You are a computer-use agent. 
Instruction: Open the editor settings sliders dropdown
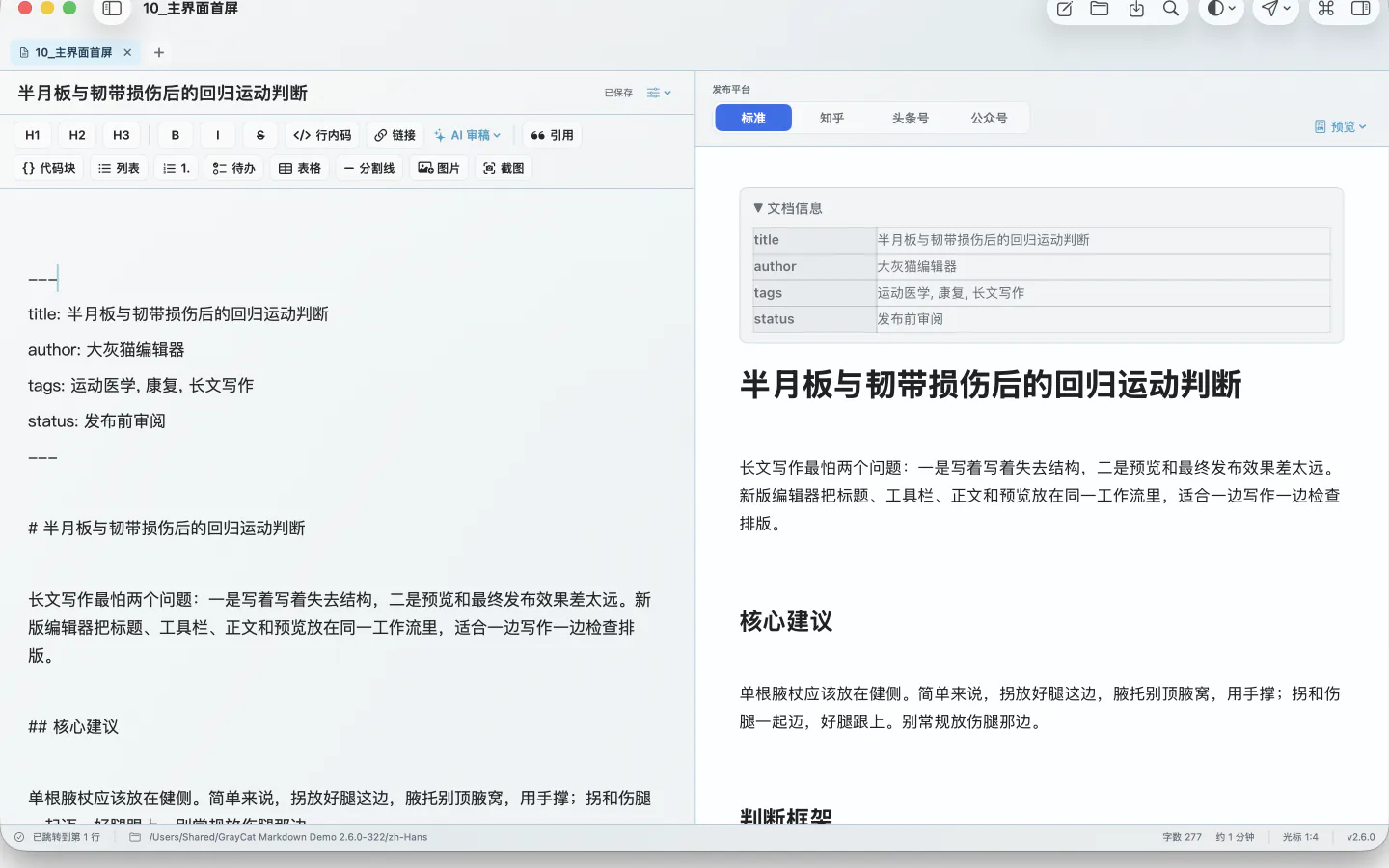coord(659,93)
